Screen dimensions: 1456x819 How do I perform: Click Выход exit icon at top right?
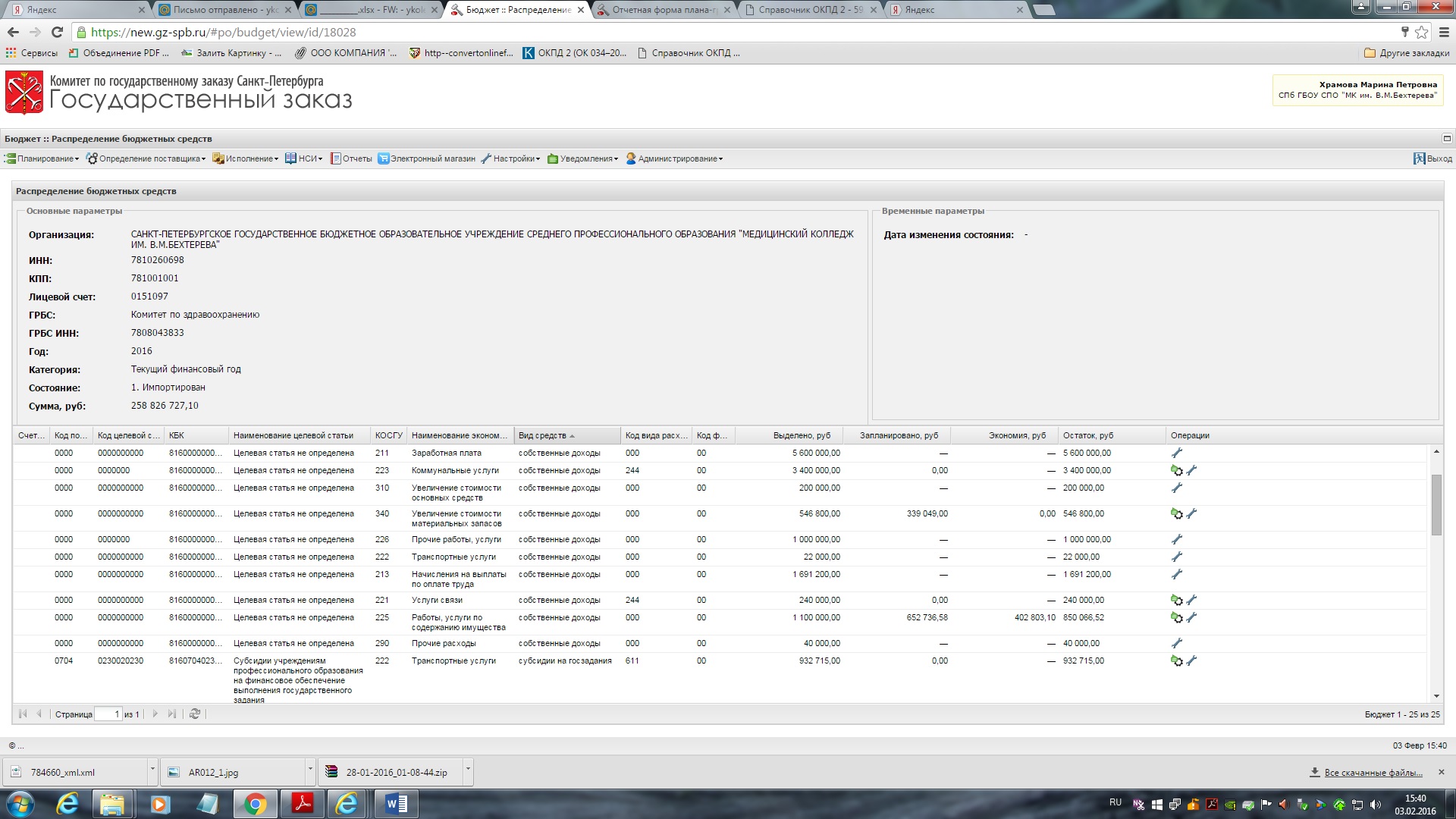pyautogui.click(x=1420, y=159)
